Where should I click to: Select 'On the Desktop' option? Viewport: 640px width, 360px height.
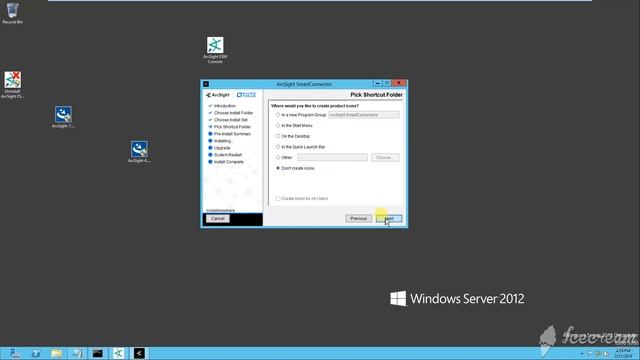(278, 136)
